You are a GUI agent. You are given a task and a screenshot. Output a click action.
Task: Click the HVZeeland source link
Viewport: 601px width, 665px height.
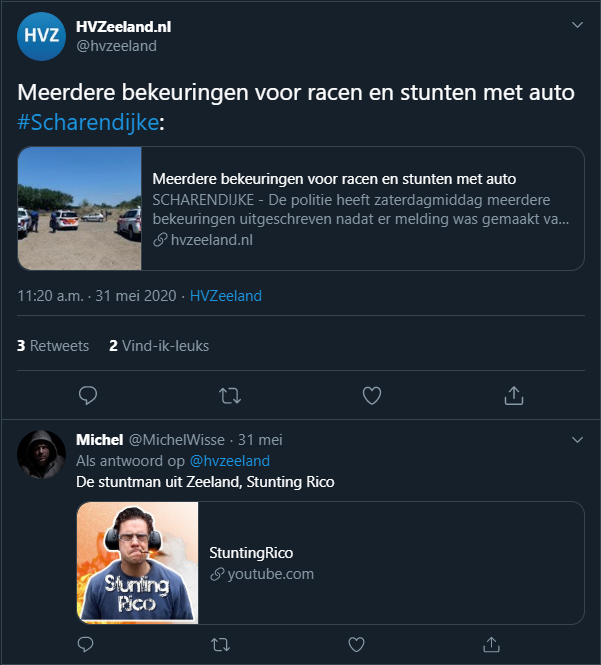click(x=225, y=296)
